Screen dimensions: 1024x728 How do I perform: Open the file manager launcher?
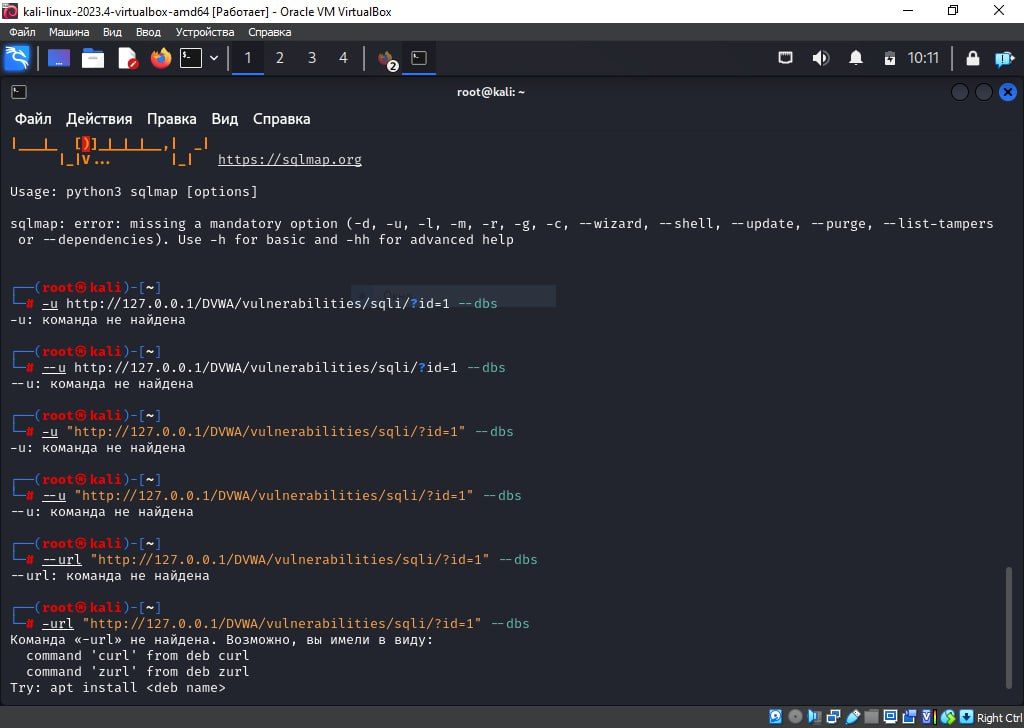click(x=93, y=58)
